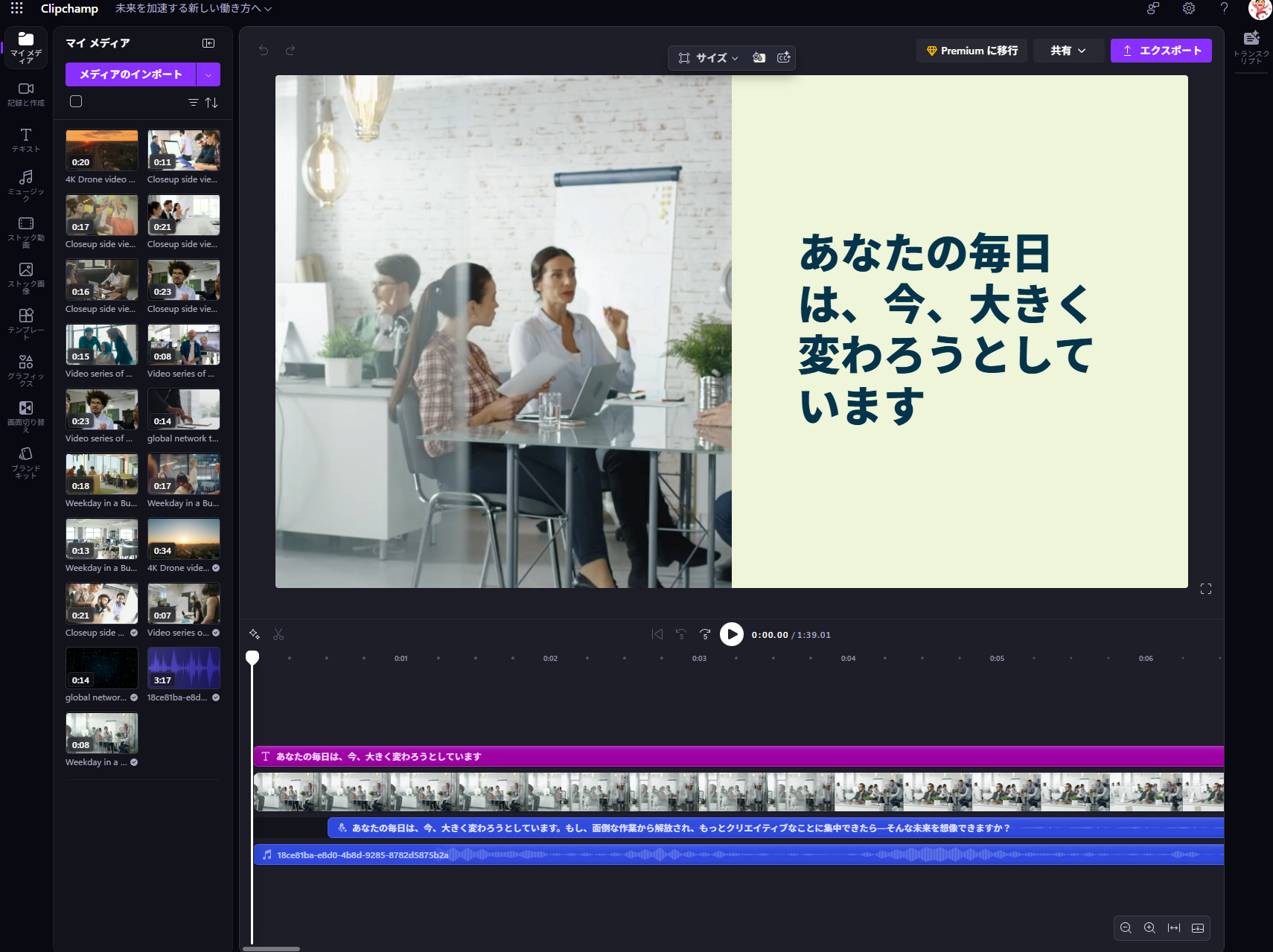
Task: Open the captions CC icon
Action: tap(784, 57)
